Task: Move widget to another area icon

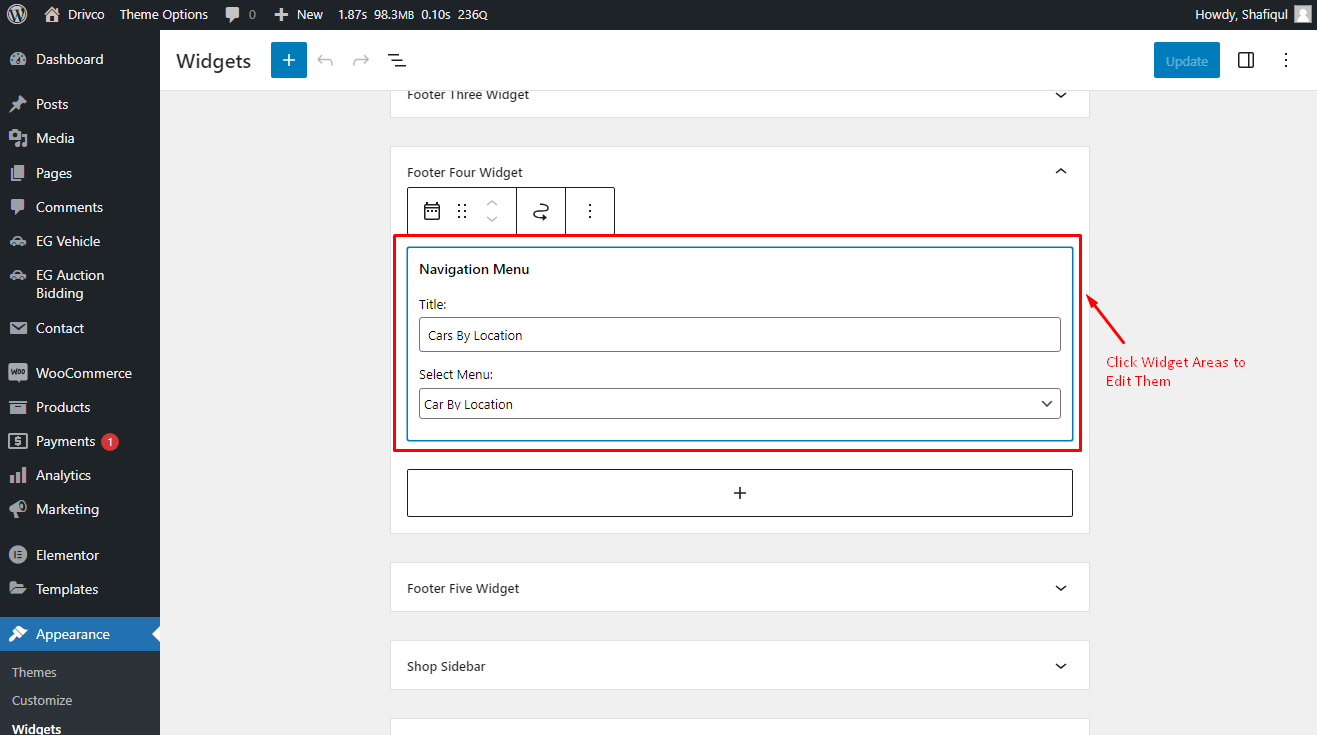Action: [541, 211]
